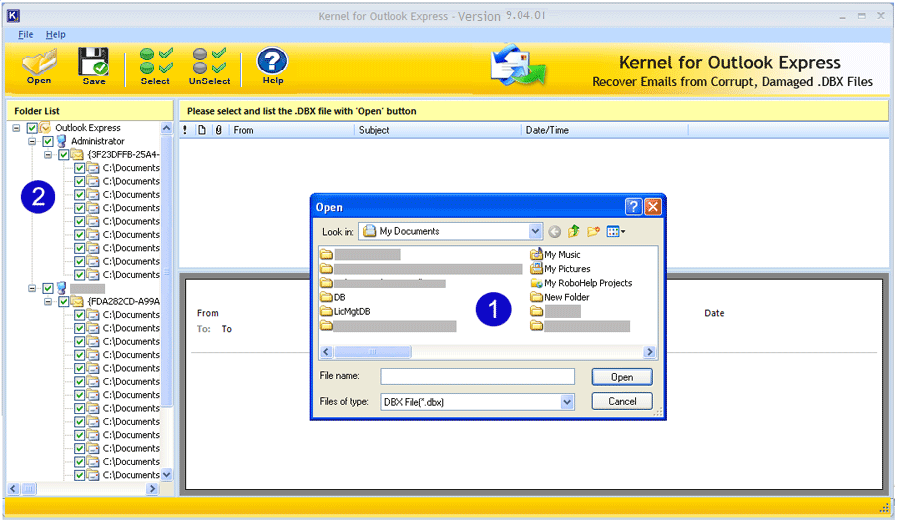Click the File name input field

[x=478, y=377]
